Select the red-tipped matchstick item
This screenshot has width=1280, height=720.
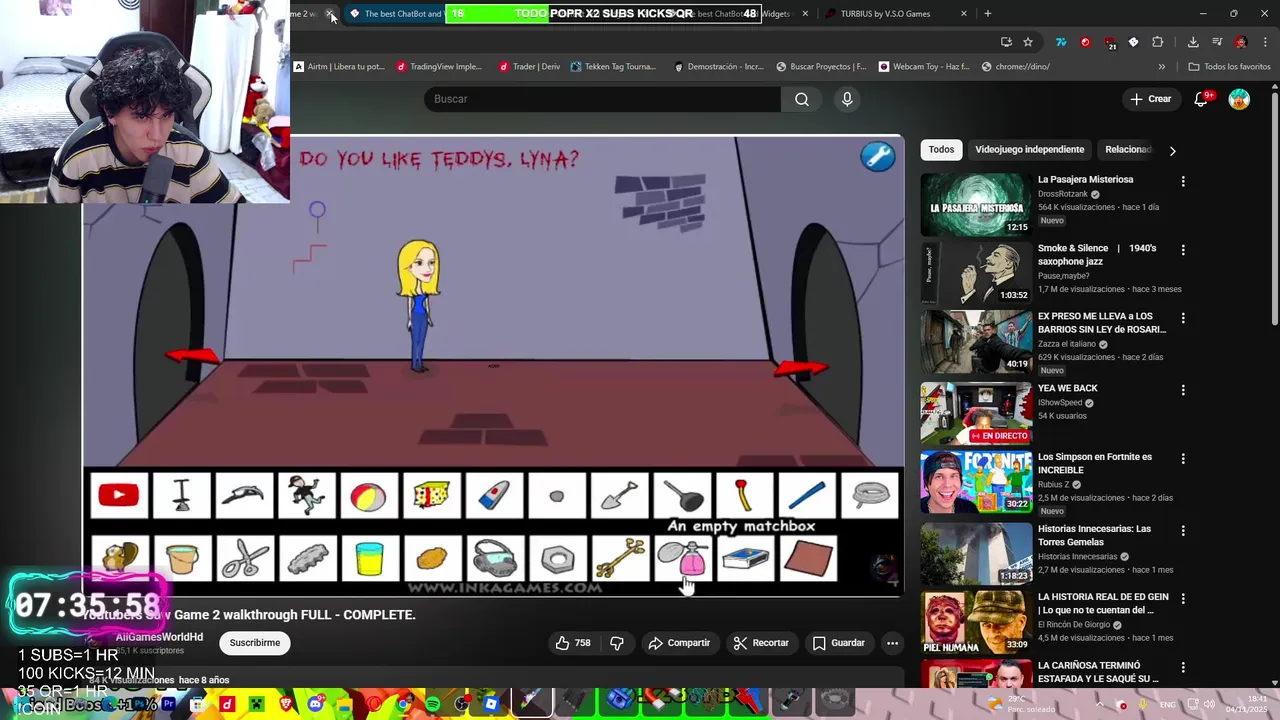click(744, 495)
